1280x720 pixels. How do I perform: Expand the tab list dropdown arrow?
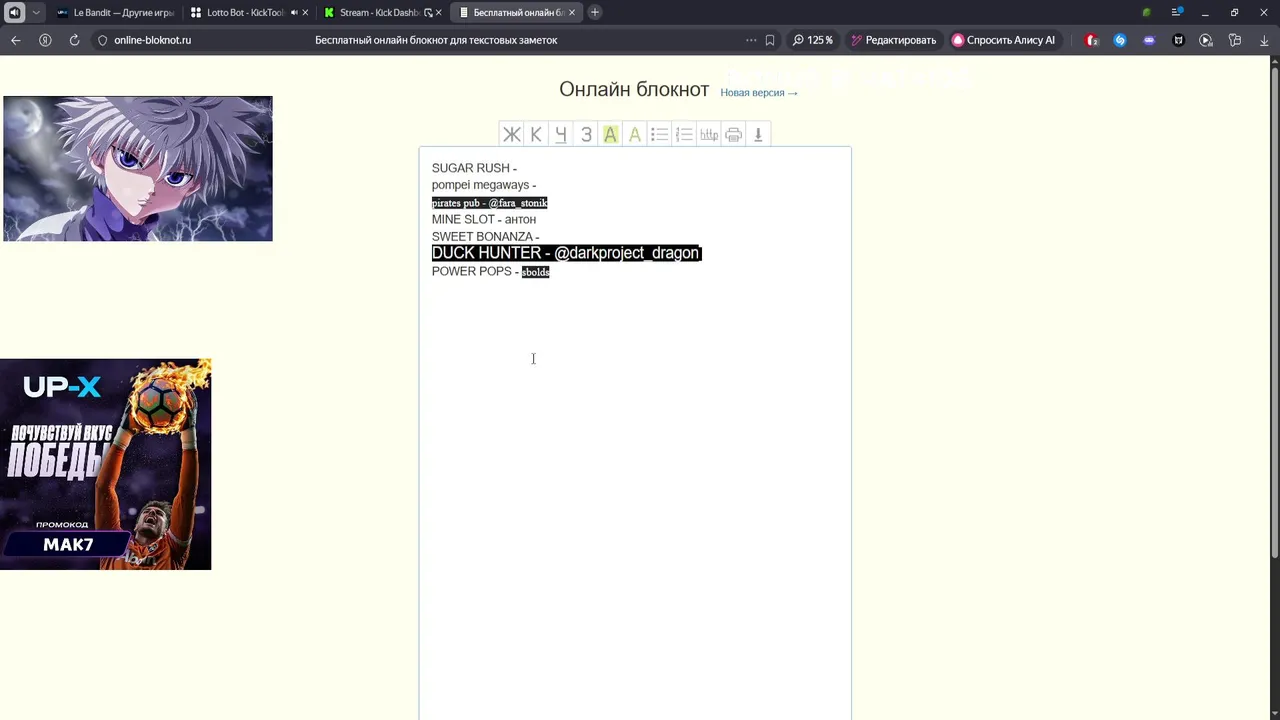pyautogui.click(x=36, y=13)
